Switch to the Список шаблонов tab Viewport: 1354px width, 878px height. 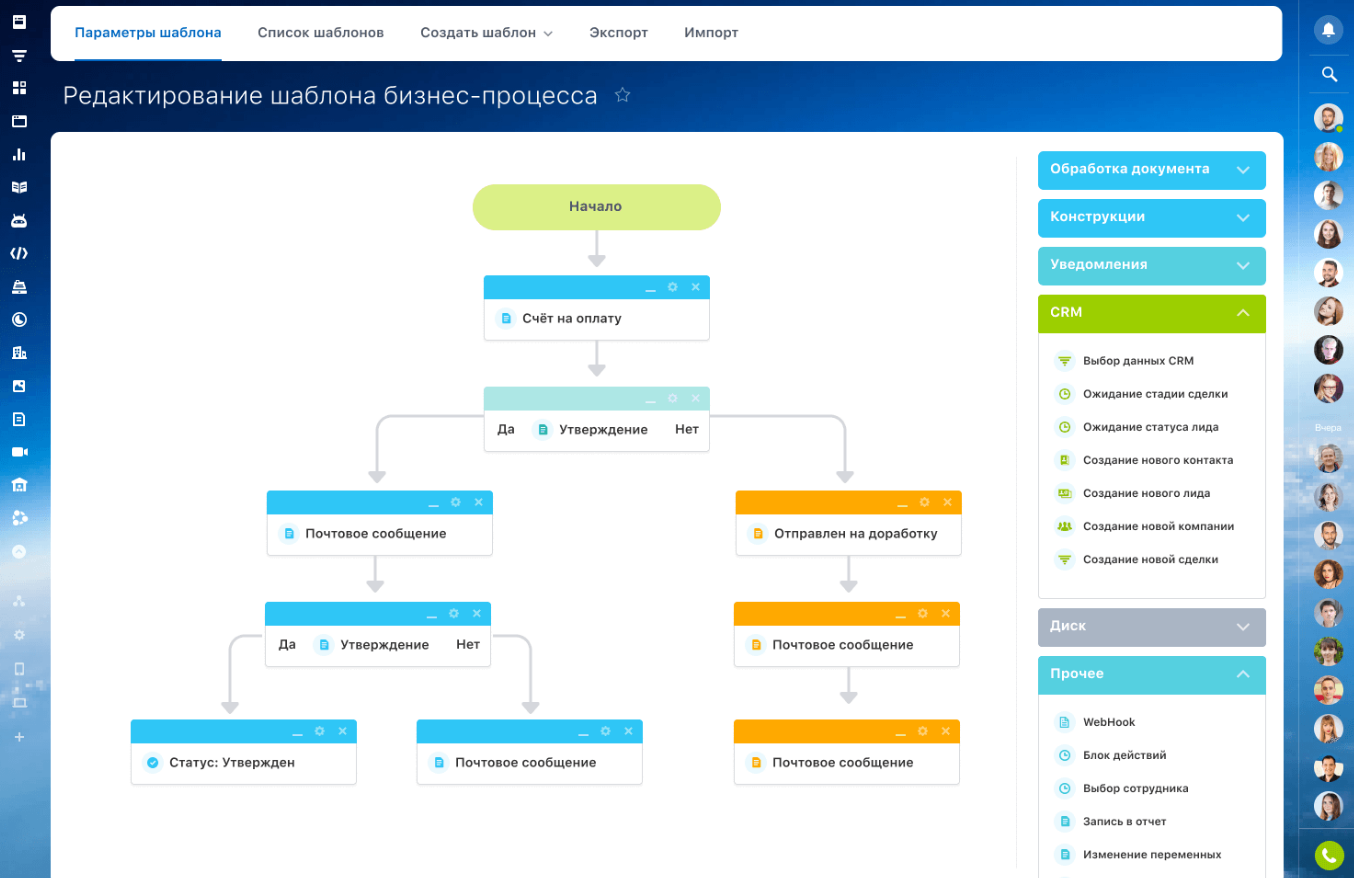[x=320, y=33]
